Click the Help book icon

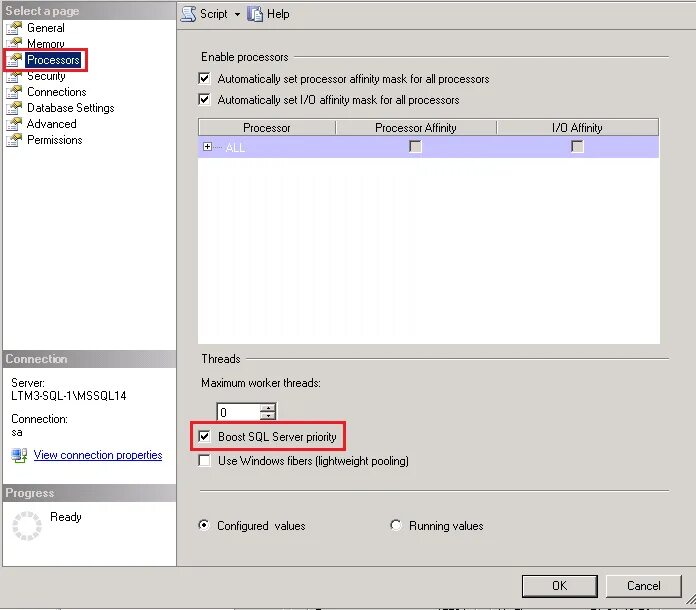pyautogui.click(x=255, y=14)
